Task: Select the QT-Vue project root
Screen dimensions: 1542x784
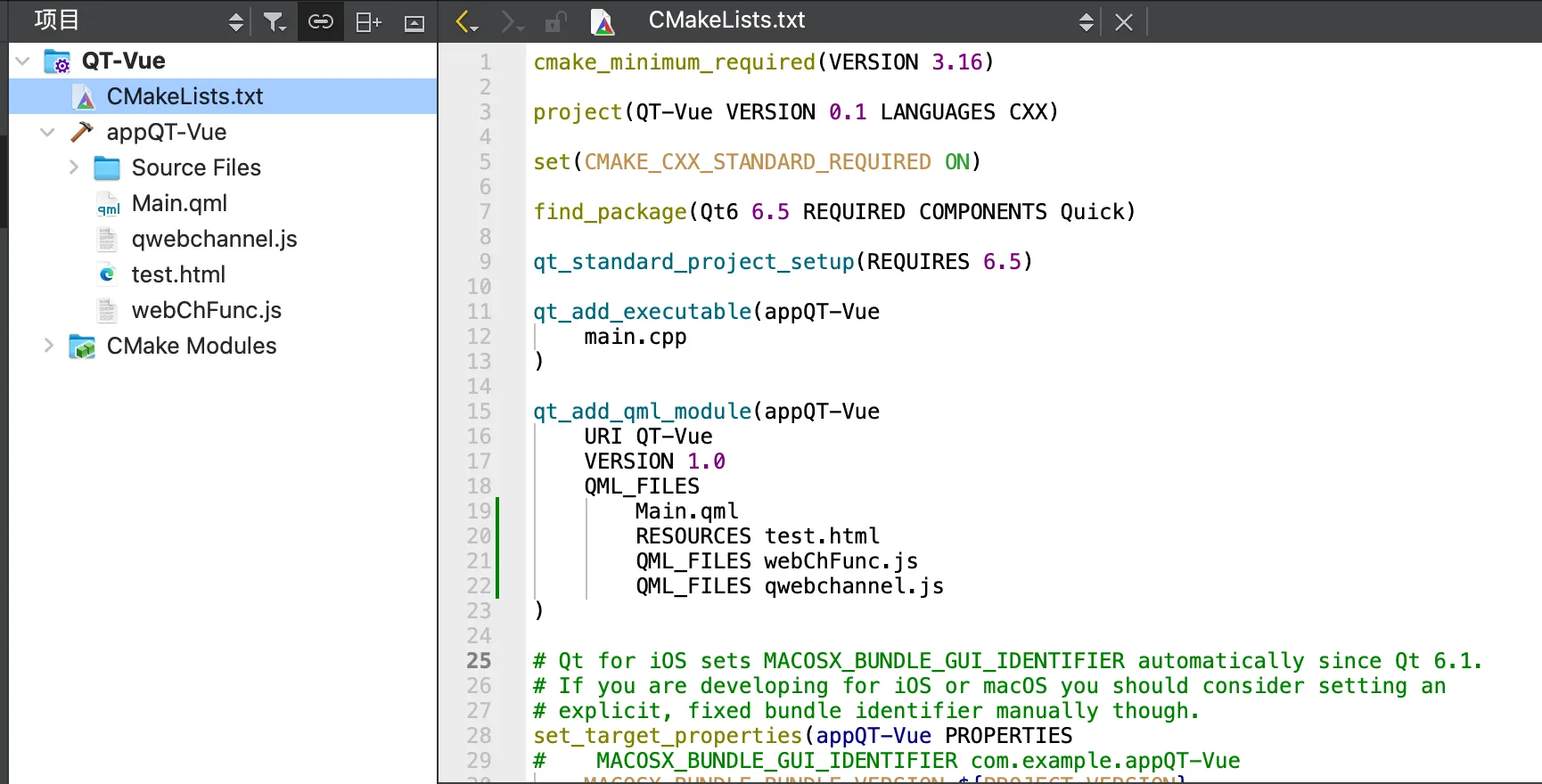Action: click(x=123, y=61)
